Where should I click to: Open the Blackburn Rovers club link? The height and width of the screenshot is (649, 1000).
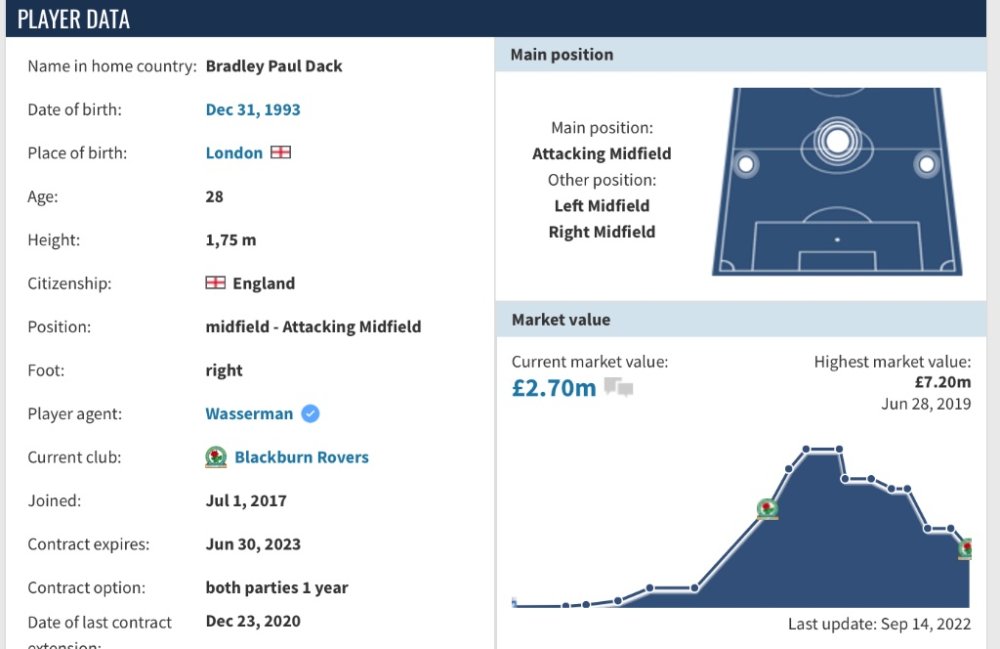301,457
